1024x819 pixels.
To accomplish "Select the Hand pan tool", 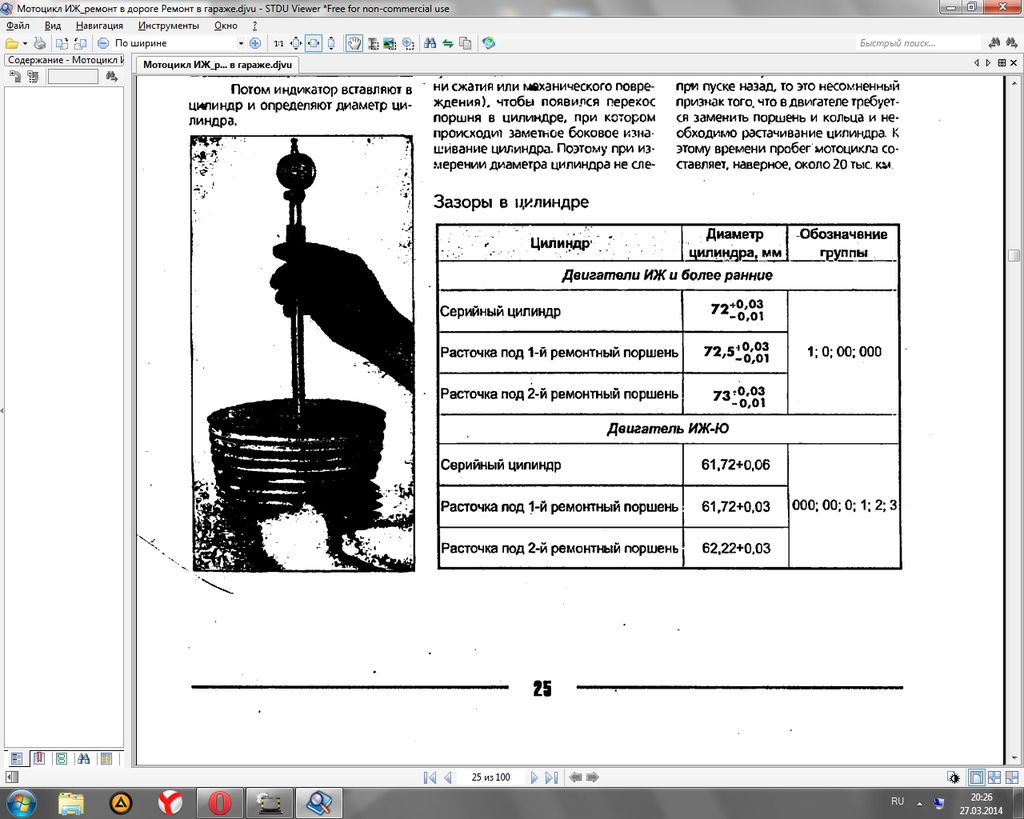I will 354,43.
